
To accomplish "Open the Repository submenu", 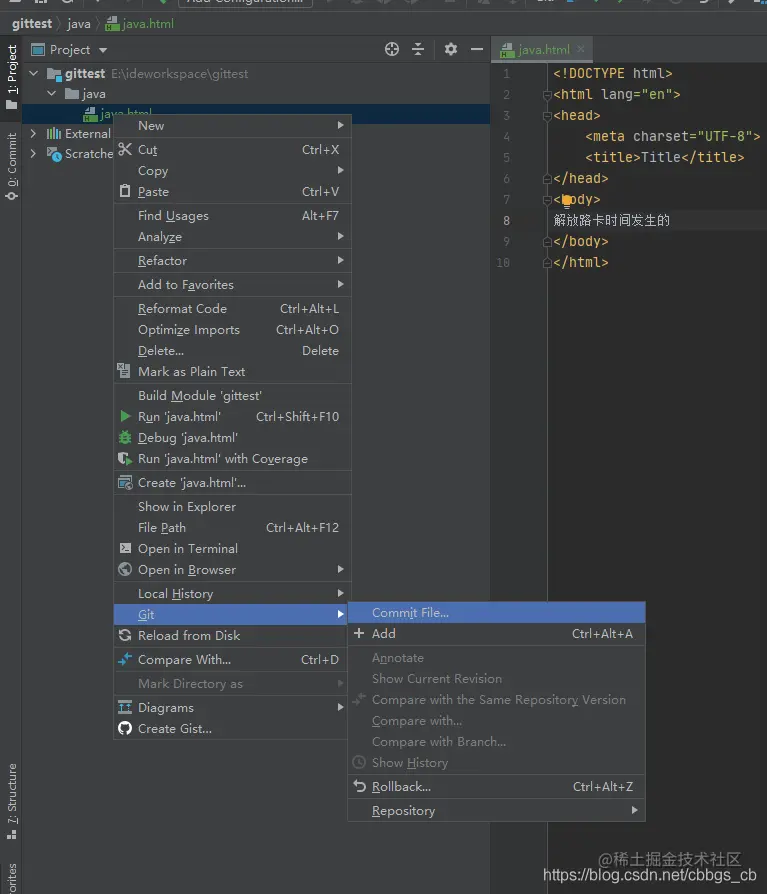I will click(497, 810).
